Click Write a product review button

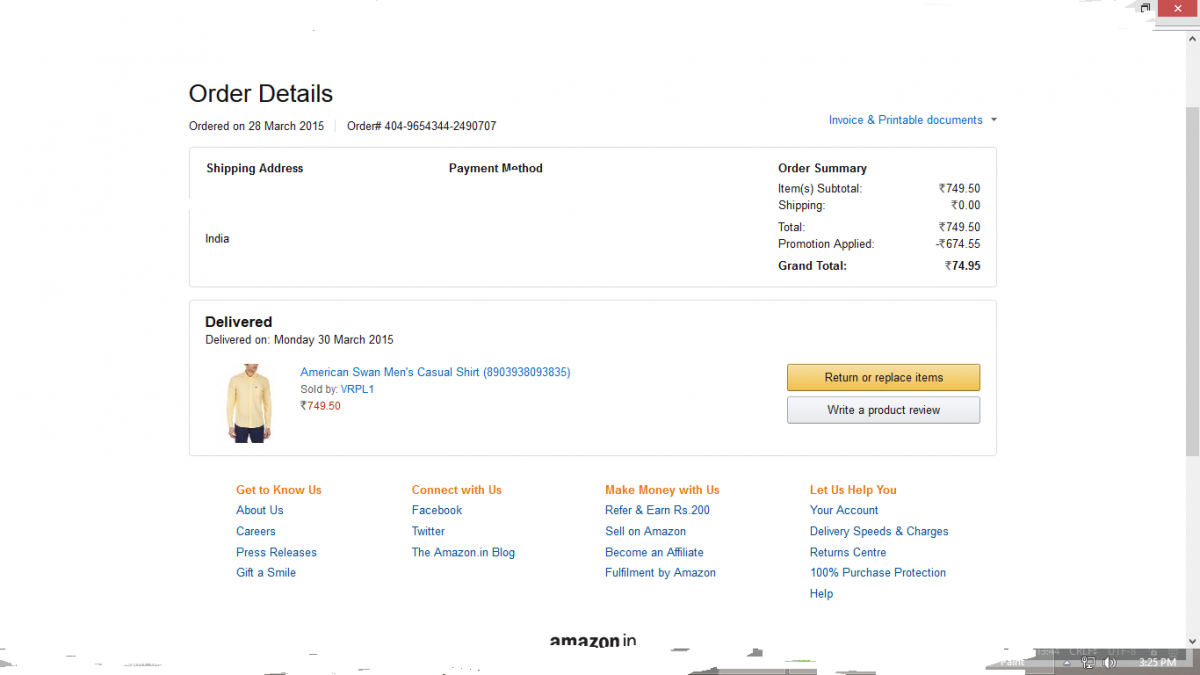pyautogui.click(x=883, y=410)
